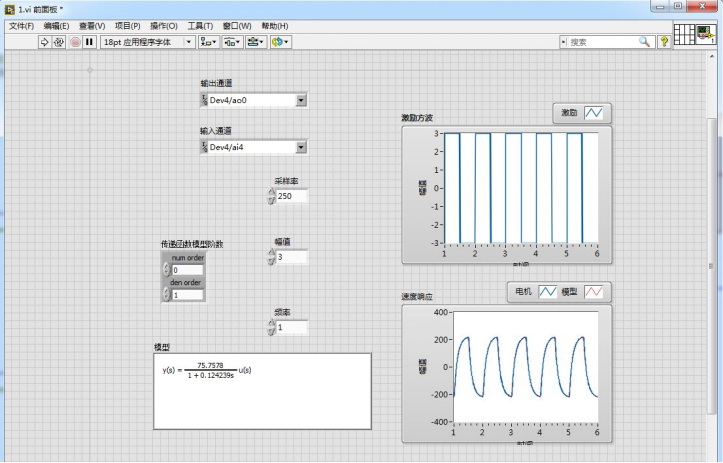
Task: Open the Distribute Objects toolbar button
Action: pos(231,42)
